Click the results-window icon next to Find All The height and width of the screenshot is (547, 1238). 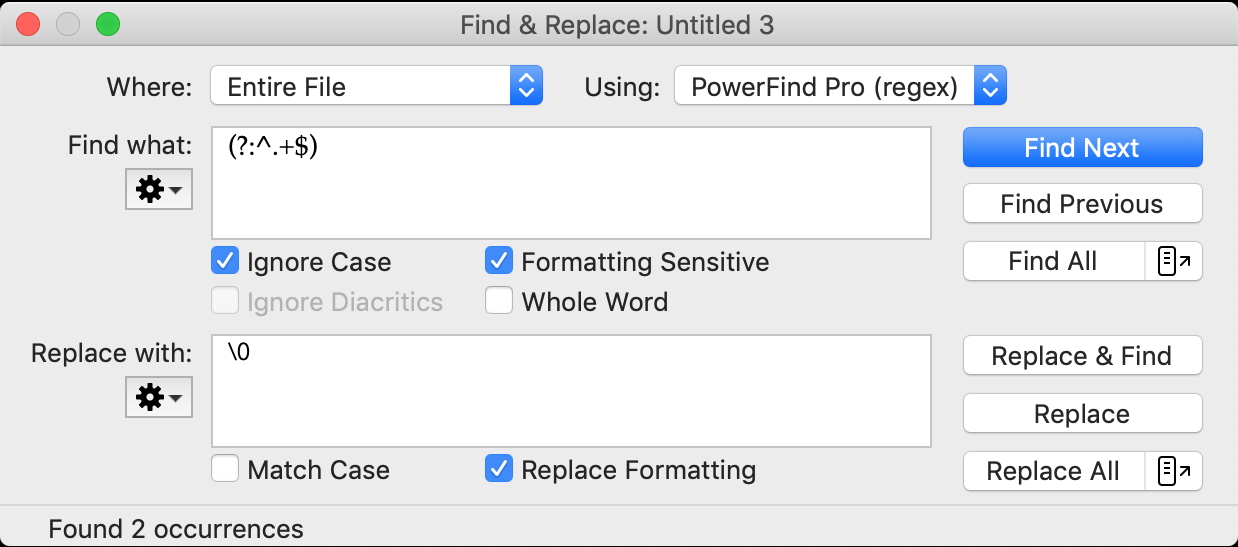tap(1172, 262)
